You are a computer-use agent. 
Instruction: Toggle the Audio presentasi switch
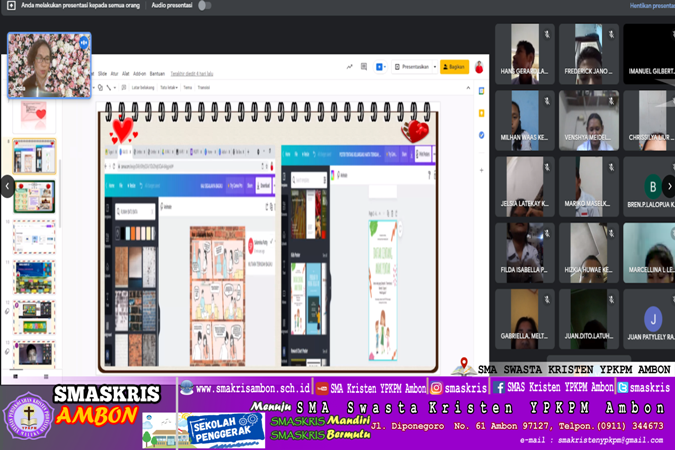204,6
